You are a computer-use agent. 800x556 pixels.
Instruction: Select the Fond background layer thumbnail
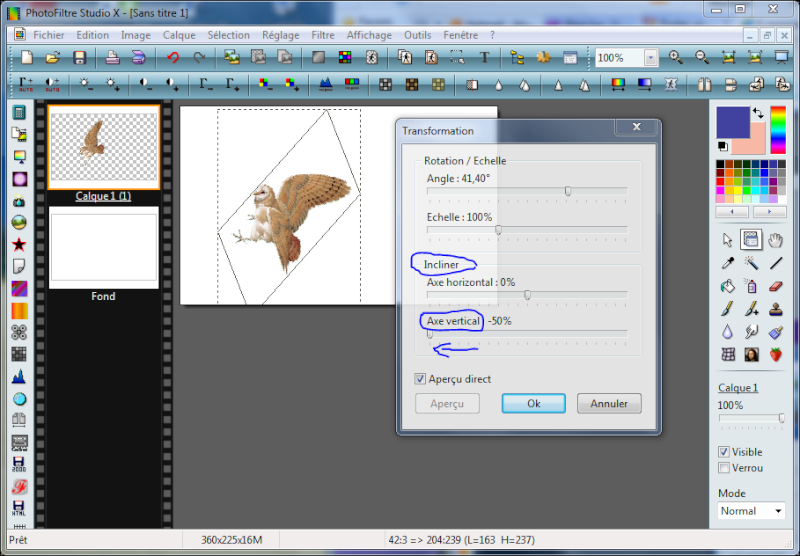click(x=104, y=247)
